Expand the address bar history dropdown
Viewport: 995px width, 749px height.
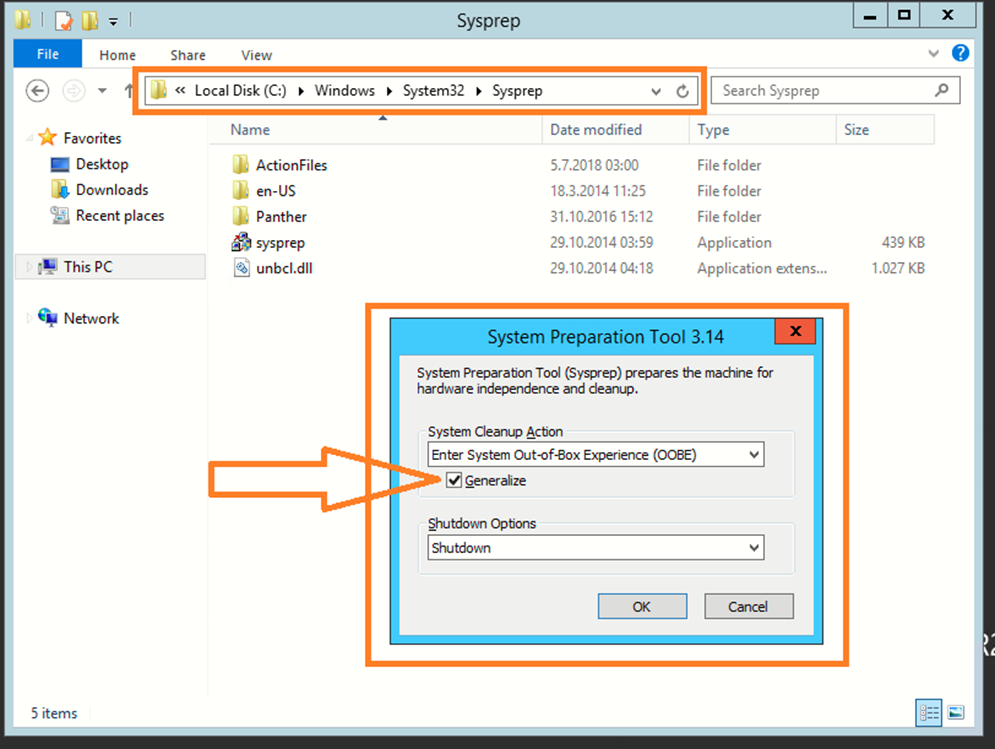(x=656, y=91)
